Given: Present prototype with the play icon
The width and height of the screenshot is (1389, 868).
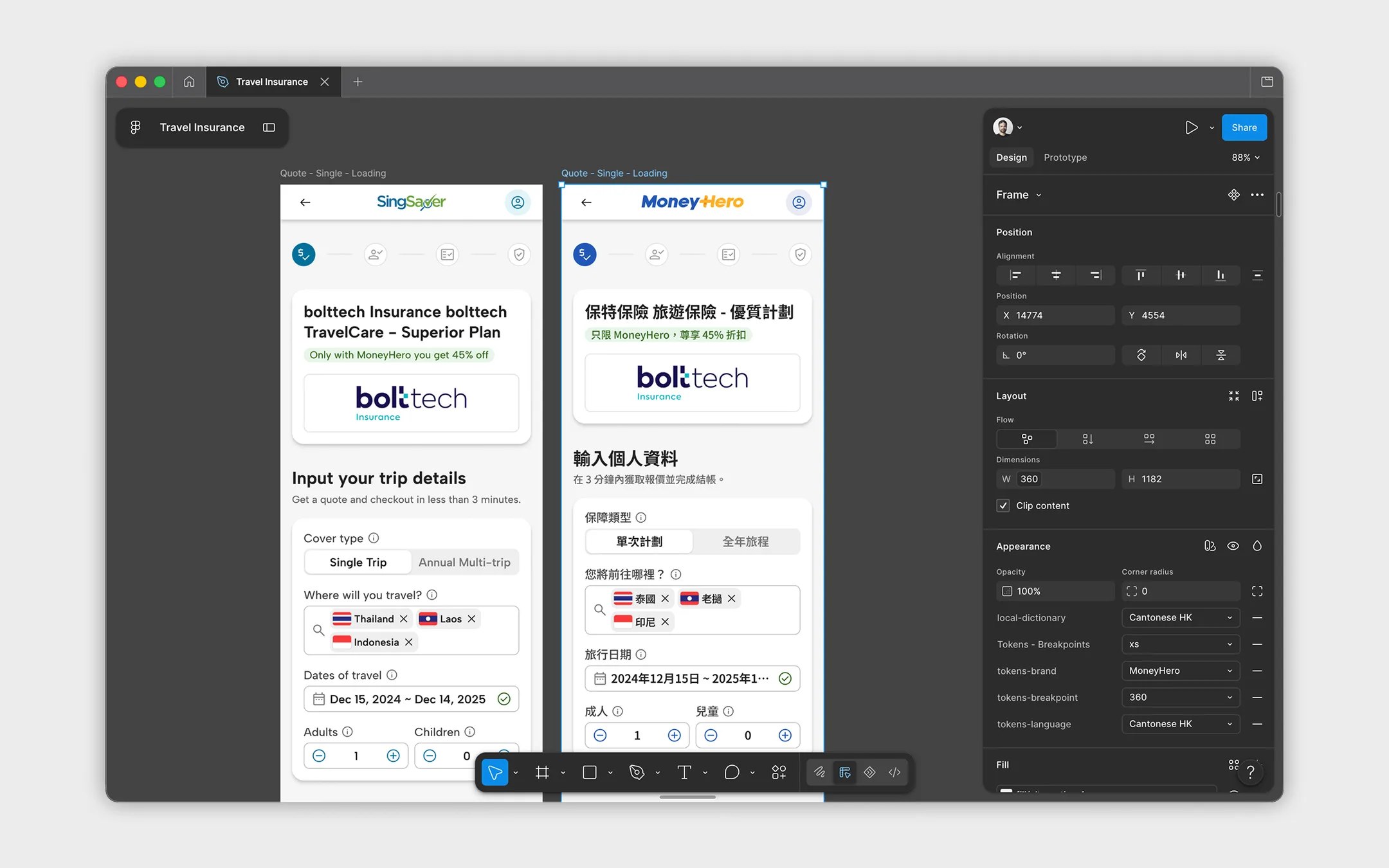Looking at the screenshot, I should pyautogui.click(x=1191, y=127).
